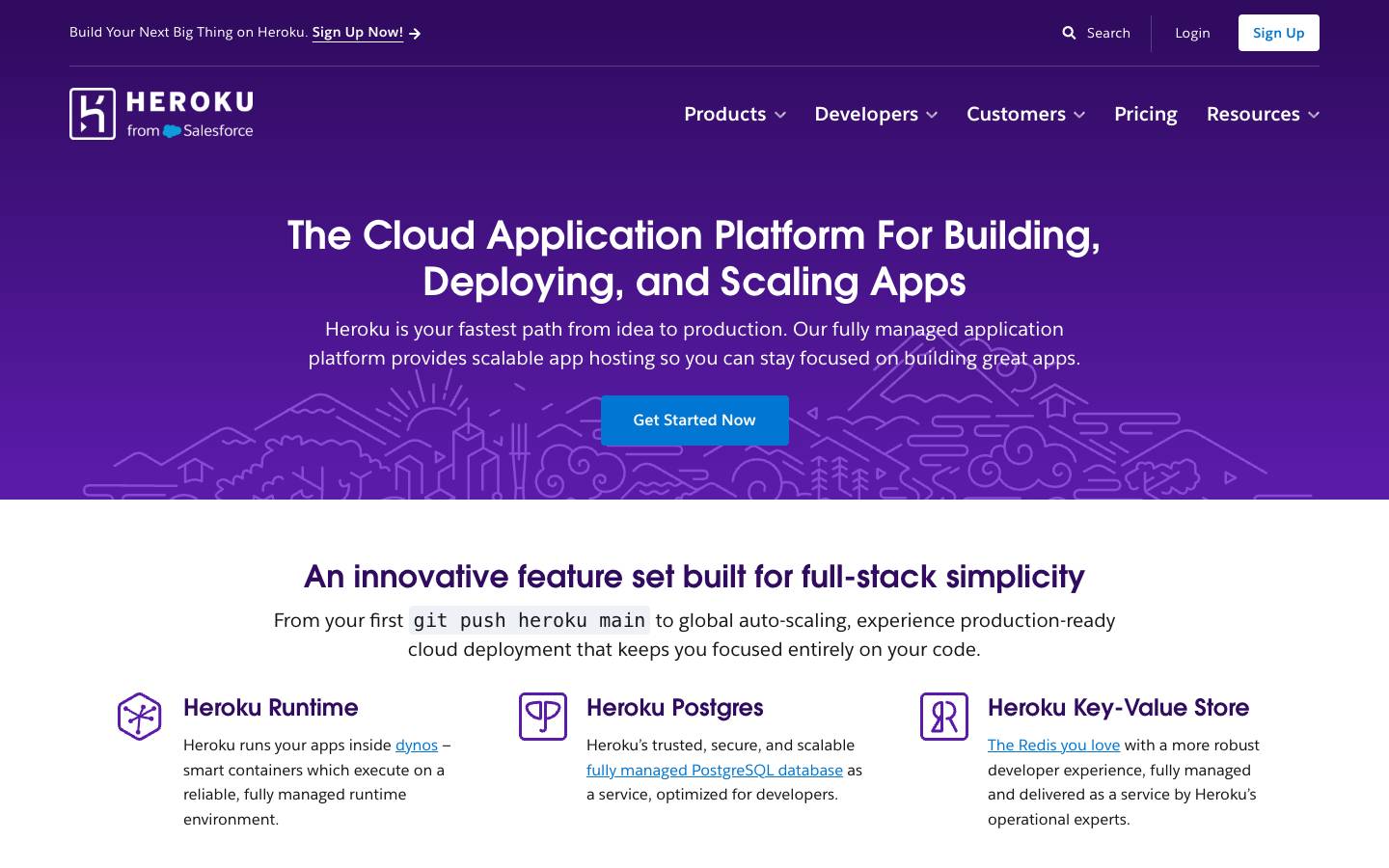Click the Get Started Now button
Viewport: 1389px width, 868px height.
coord(694,420)
